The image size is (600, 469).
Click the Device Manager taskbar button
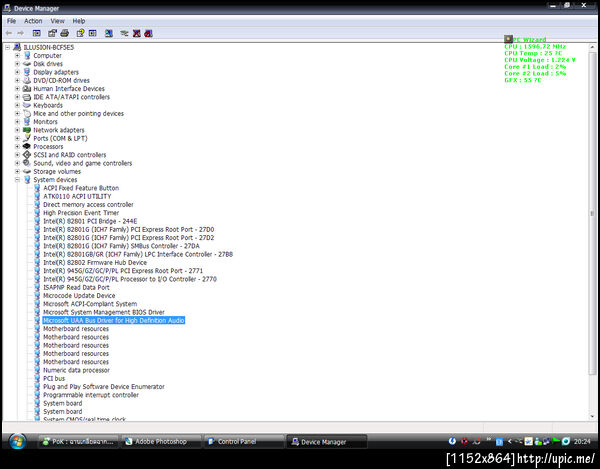click(327, 441)
